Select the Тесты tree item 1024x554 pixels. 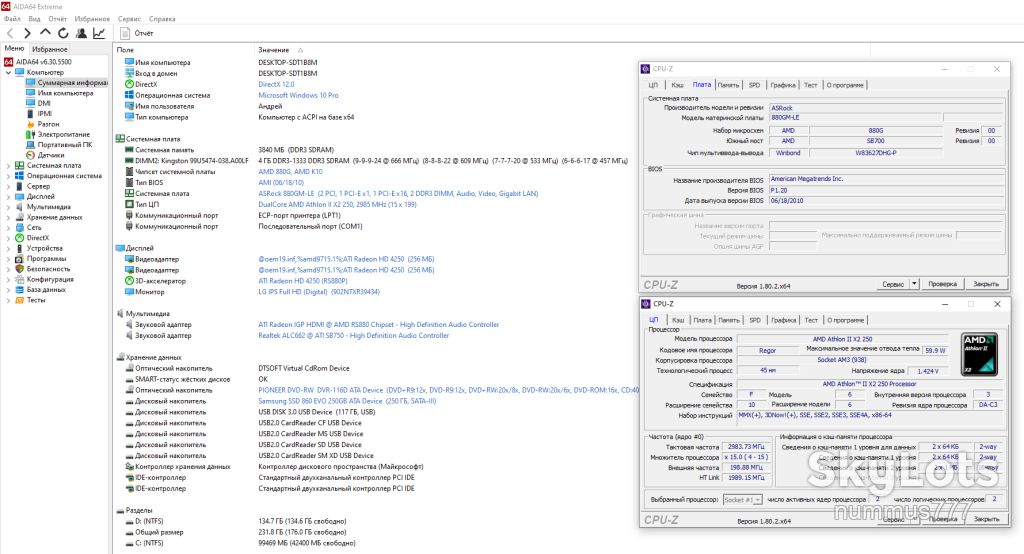pos(36,300)
